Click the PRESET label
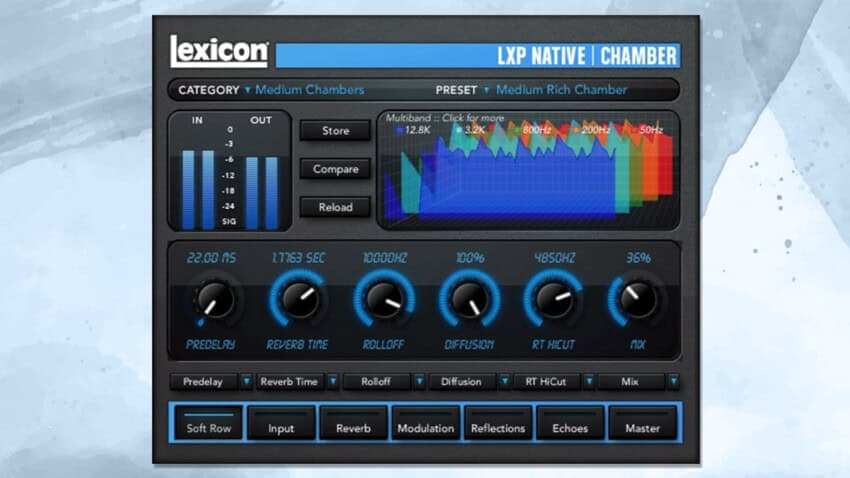This screenshot has height=478, width=850. coord(456,90)
